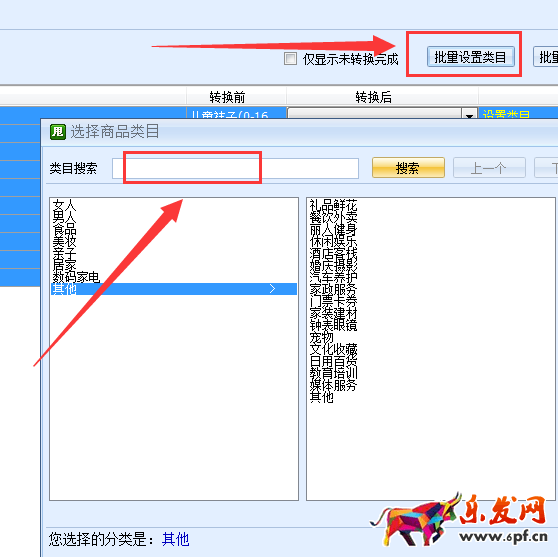
Task: Click the 转换前 column header
Action: point(227,97)
